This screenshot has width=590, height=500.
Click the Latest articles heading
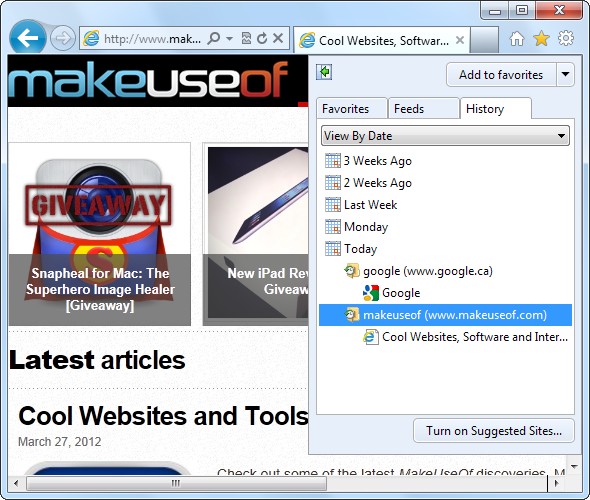97,360
